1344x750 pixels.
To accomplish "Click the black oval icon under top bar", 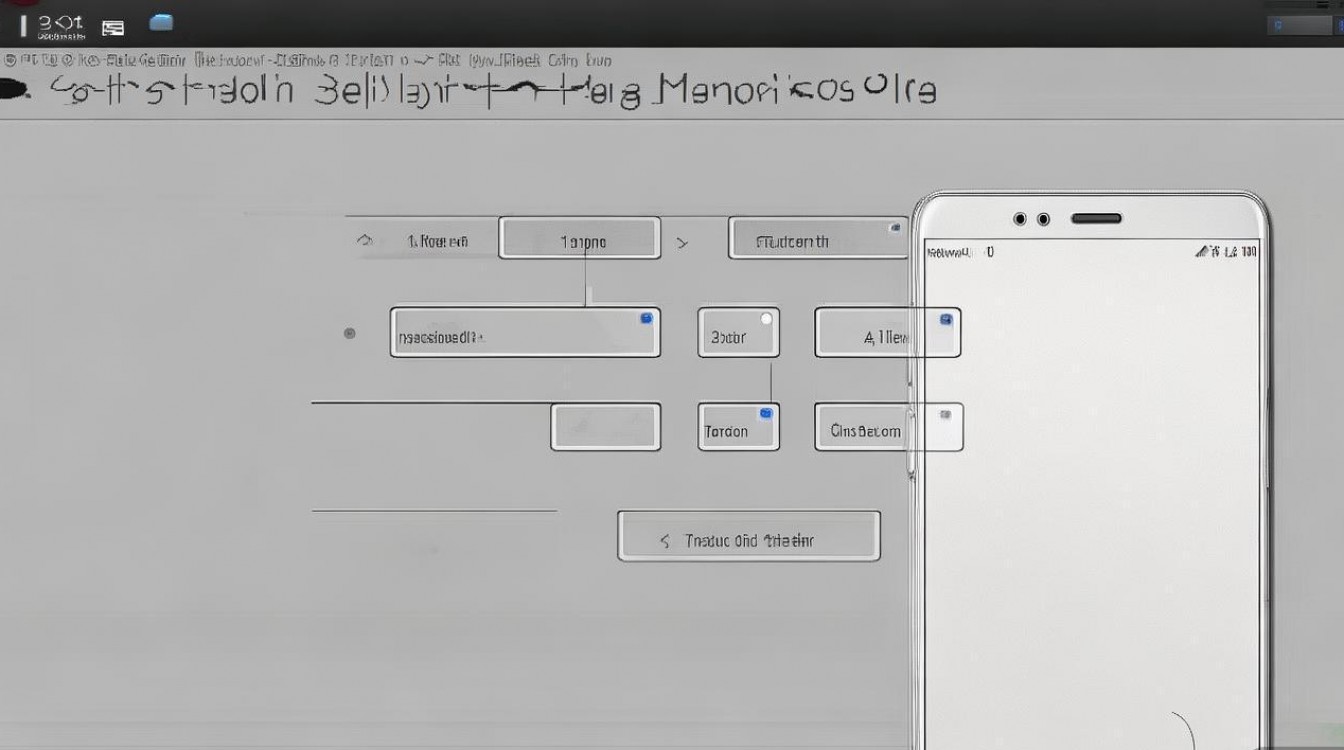I will (x=14, y=90).
